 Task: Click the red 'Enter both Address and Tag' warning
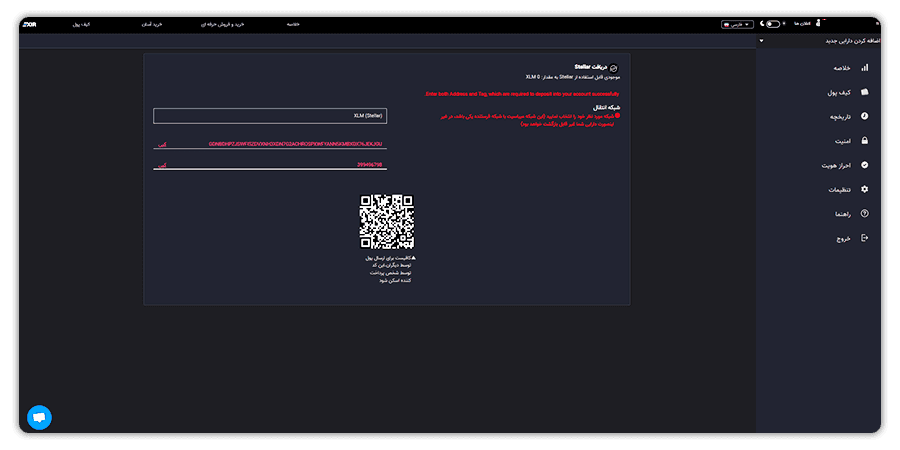click(521, 94)
